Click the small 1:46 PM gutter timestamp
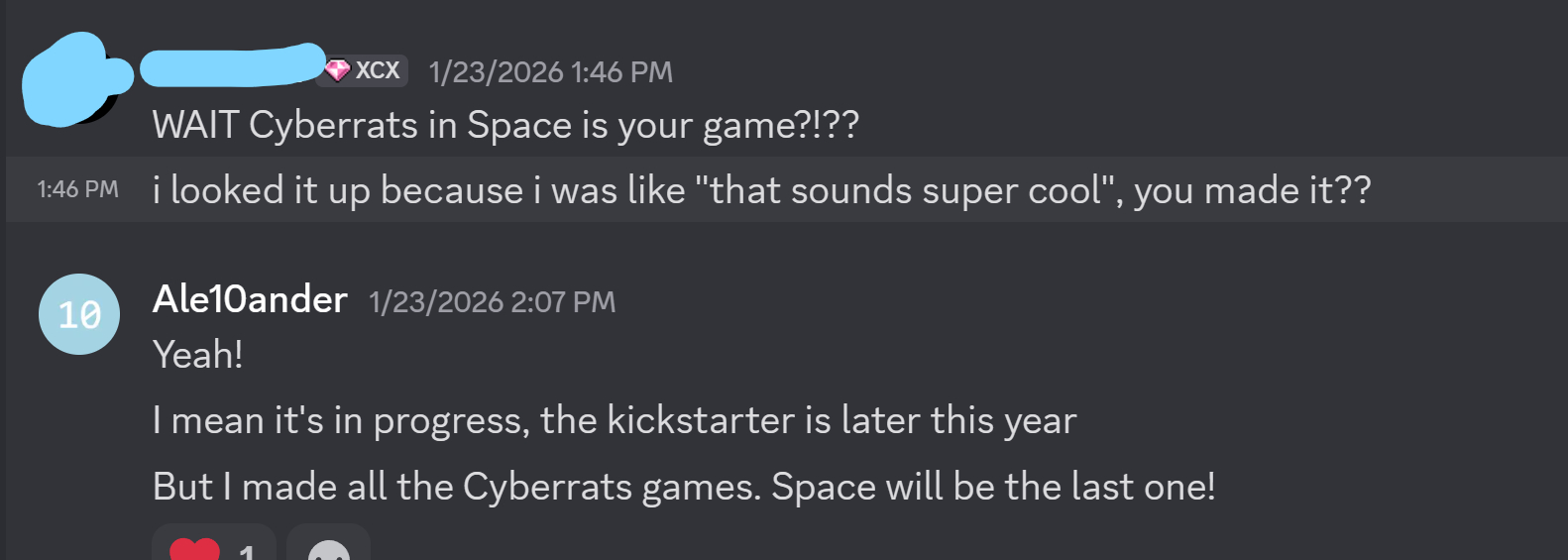Viewport: 1568px width, 560px height. (77, 189)
